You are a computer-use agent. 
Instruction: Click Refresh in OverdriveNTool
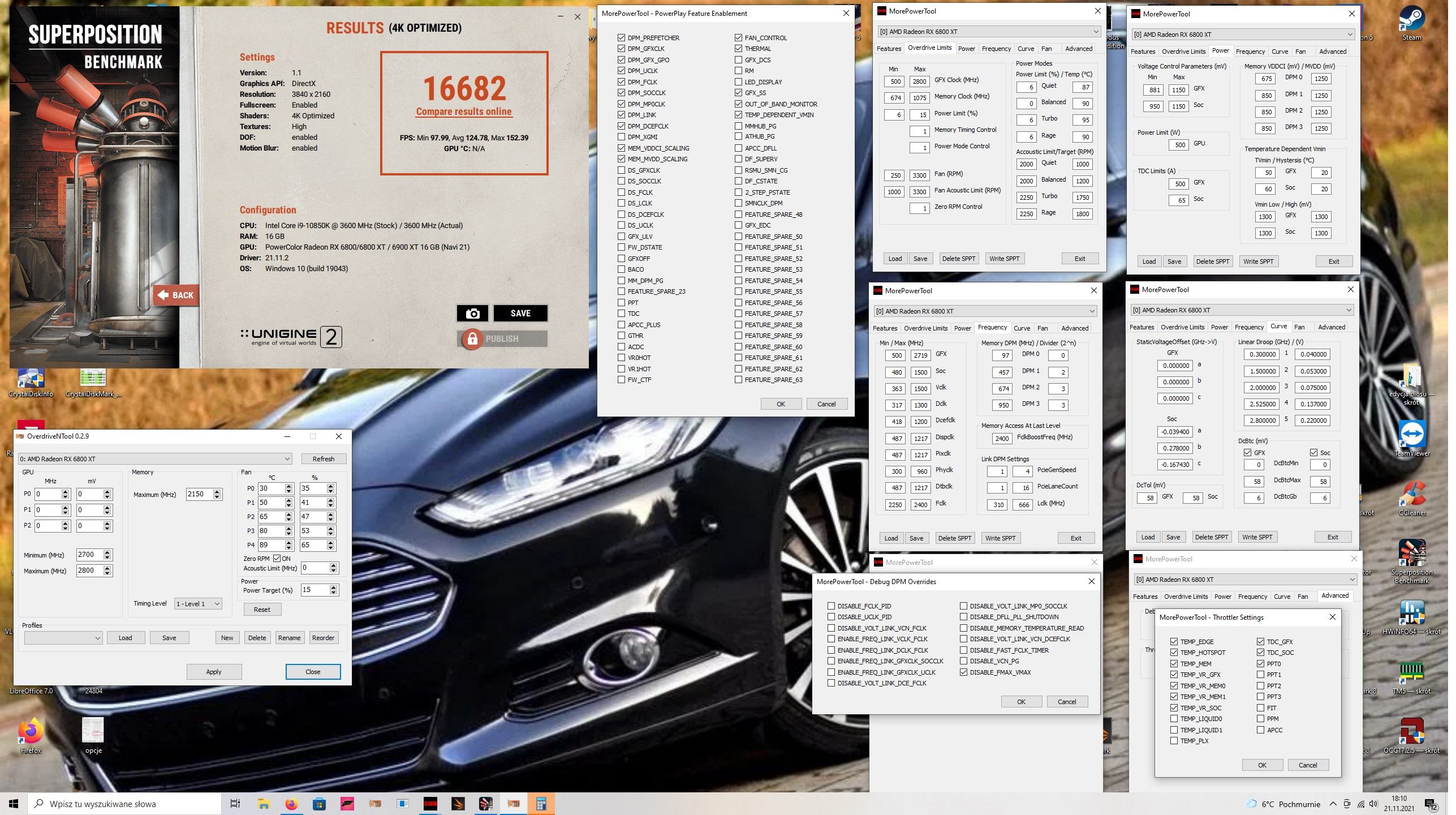coord(324,459)
